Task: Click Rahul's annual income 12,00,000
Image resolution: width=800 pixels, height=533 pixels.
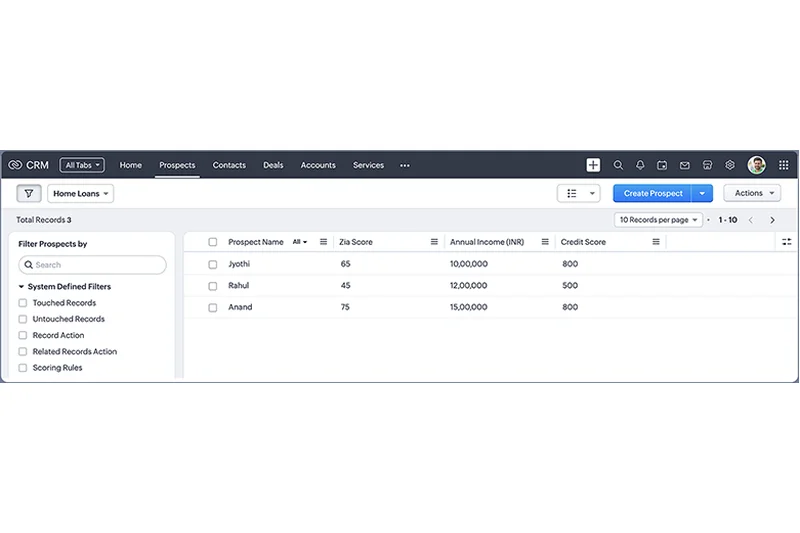Action: (468, 286)
